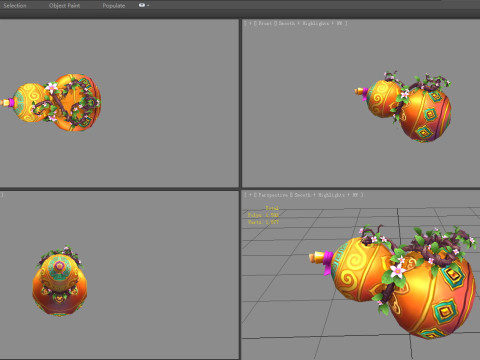480x360 pixels.
Task: Click the Perspective view label menu
Action: [273, 195]
